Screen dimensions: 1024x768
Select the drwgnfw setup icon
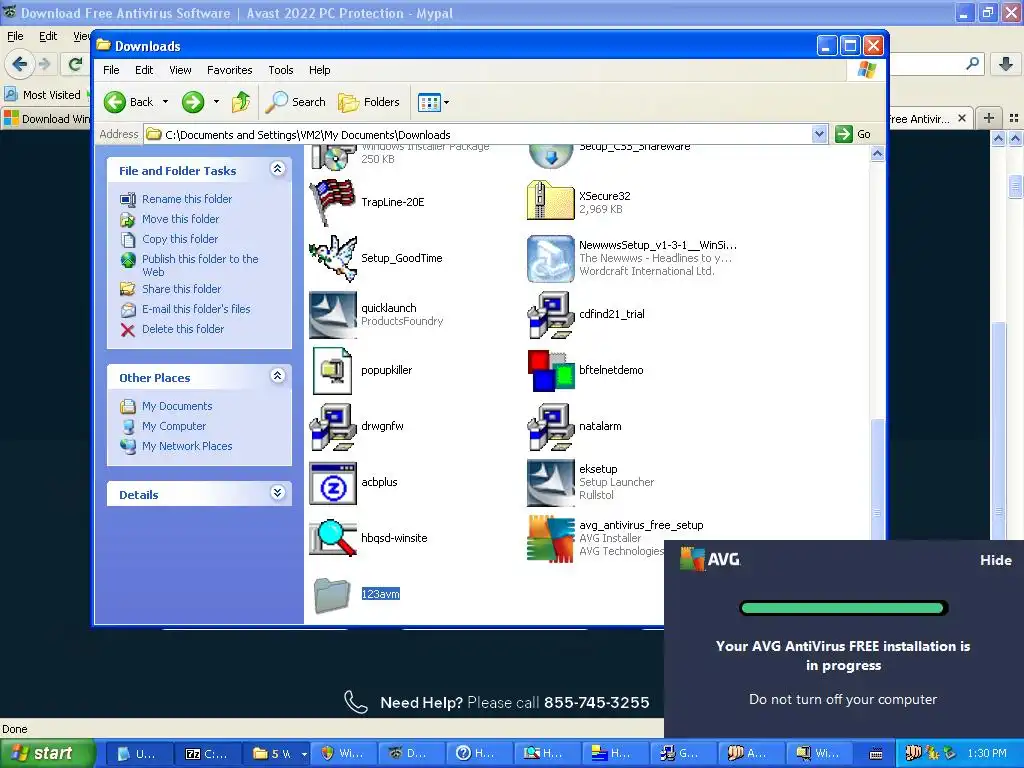click(x=333, y=426)
